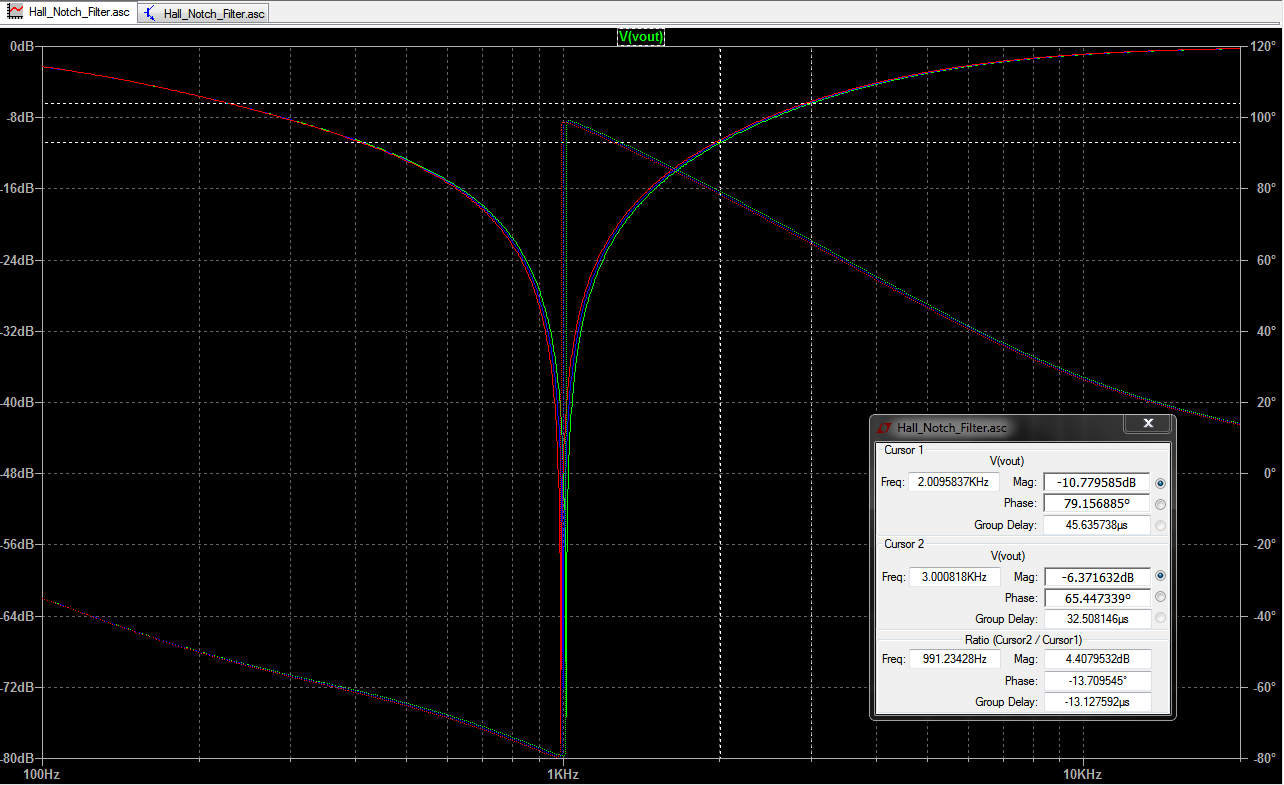Click the 10KHz frequency axis label

(1083, 775)
